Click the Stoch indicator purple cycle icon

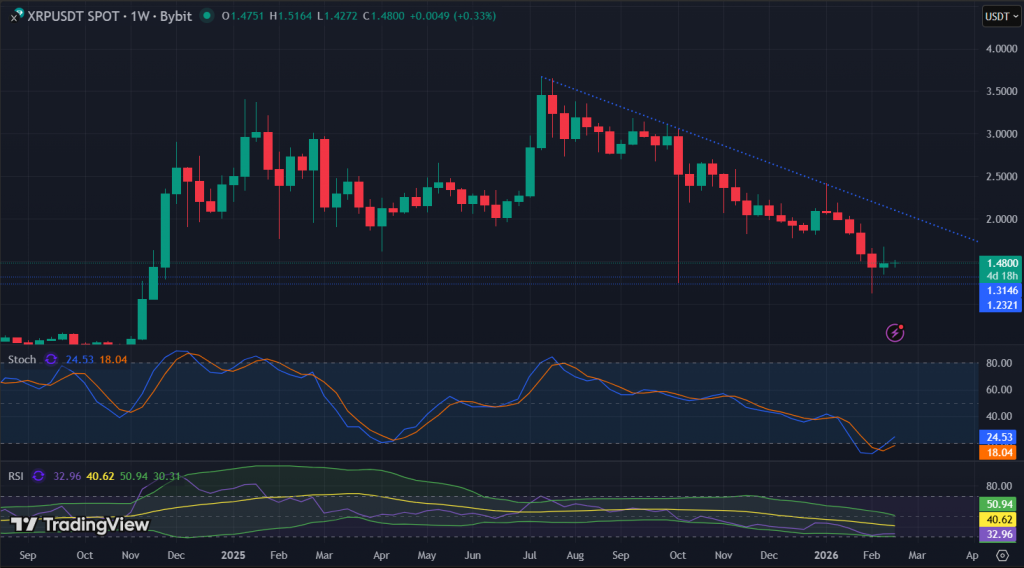(51, 360)
